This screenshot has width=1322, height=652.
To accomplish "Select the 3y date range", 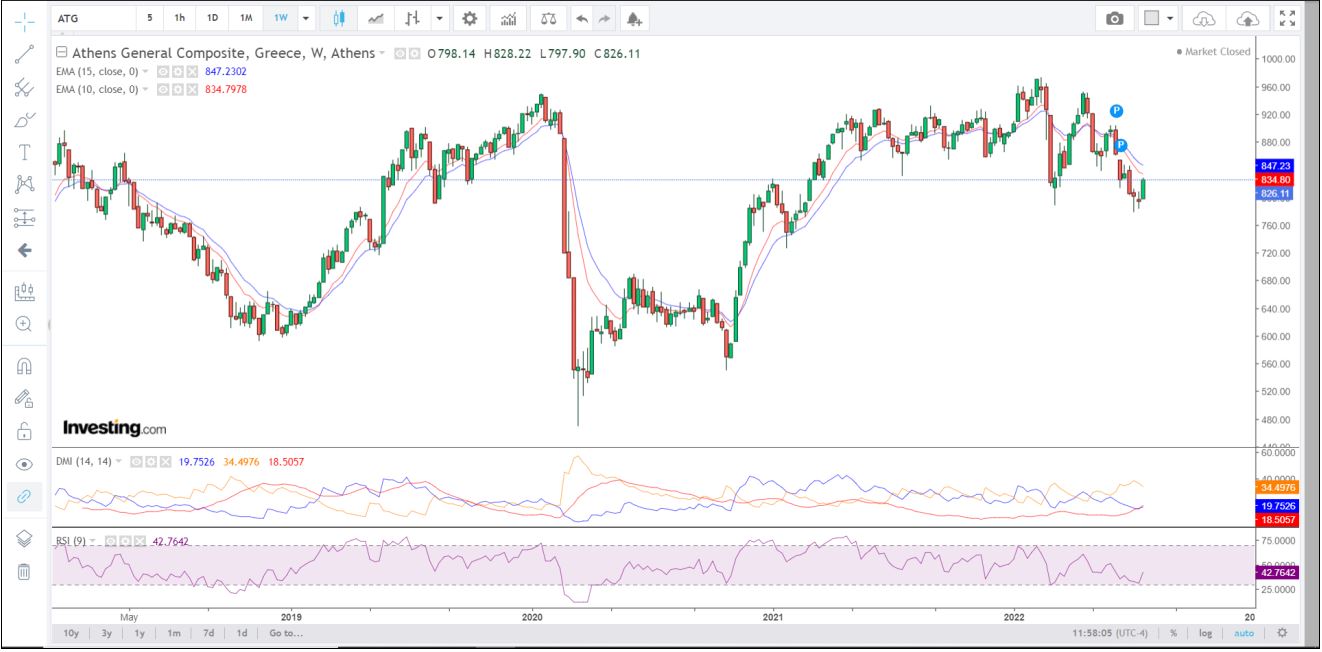I will (106, 633).
